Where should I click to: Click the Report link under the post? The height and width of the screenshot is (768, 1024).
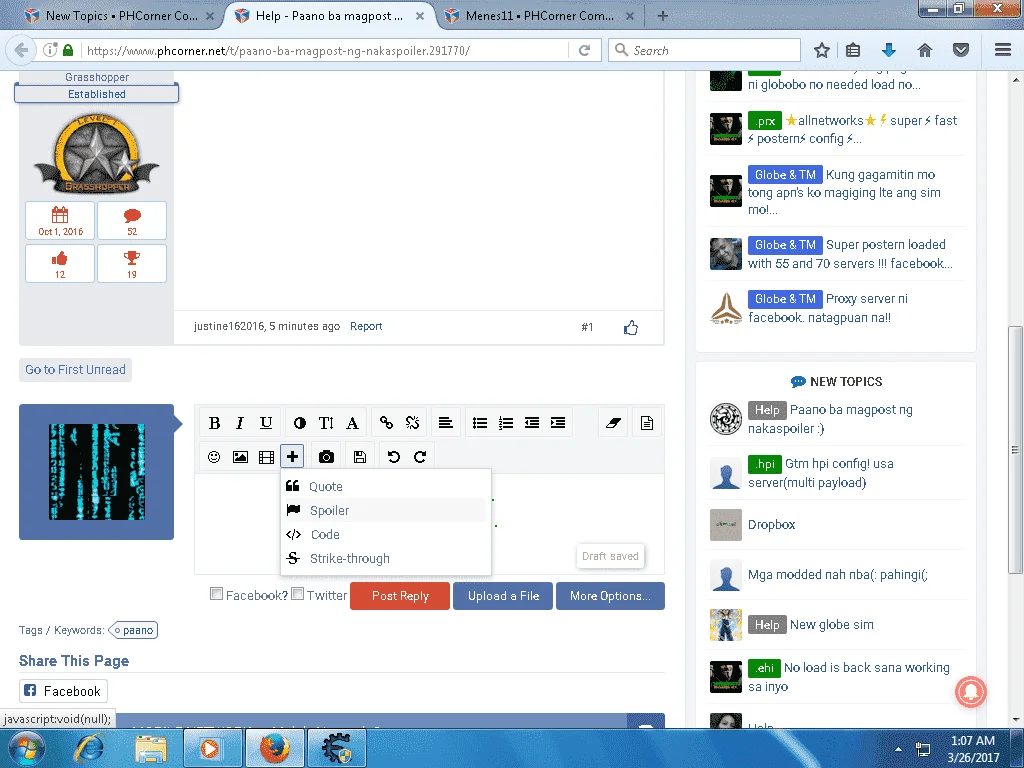coord(366,326)
